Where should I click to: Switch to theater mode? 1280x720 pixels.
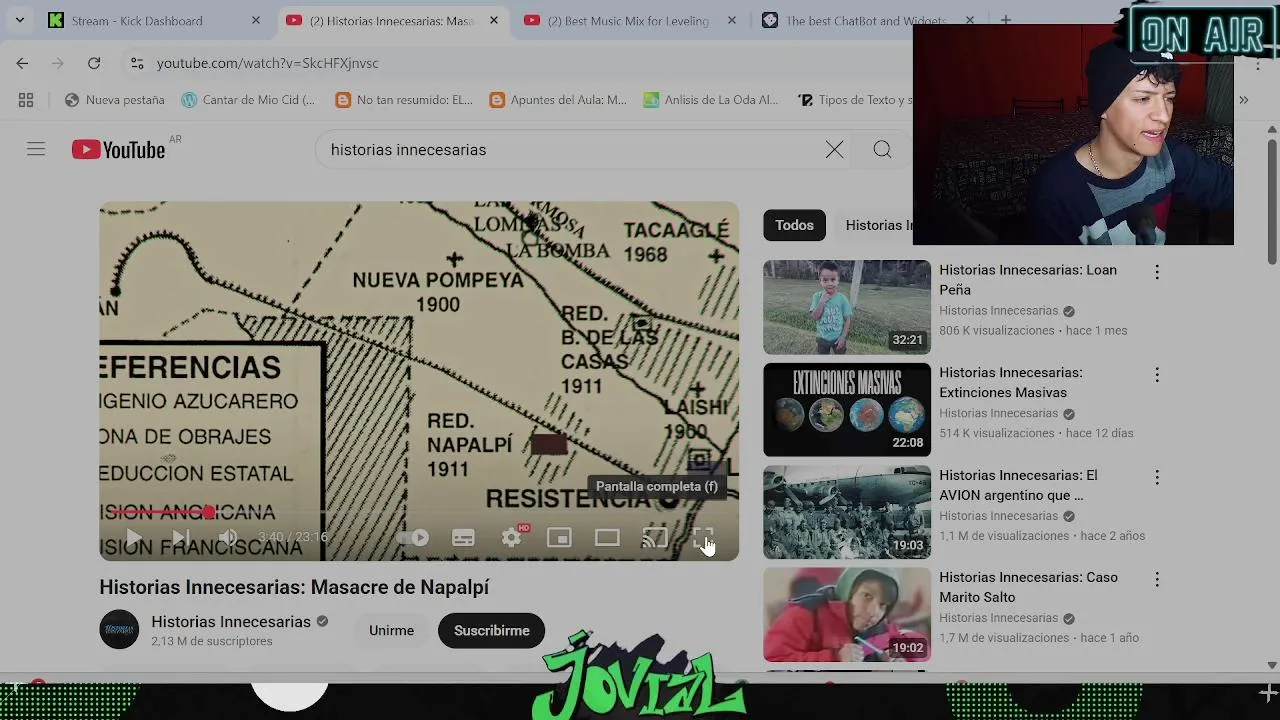607,538
